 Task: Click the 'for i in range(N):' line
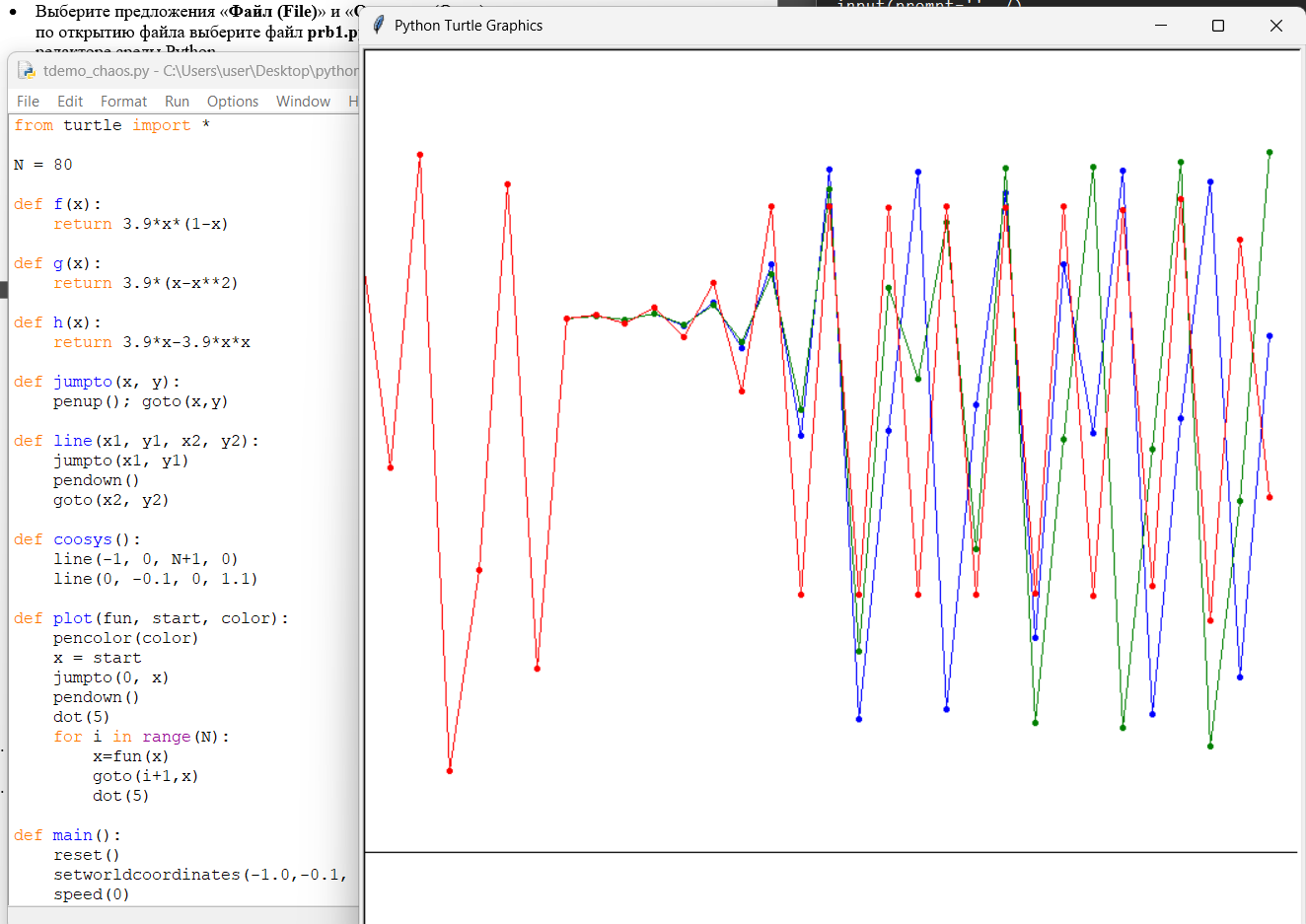[x=141, y=737]
